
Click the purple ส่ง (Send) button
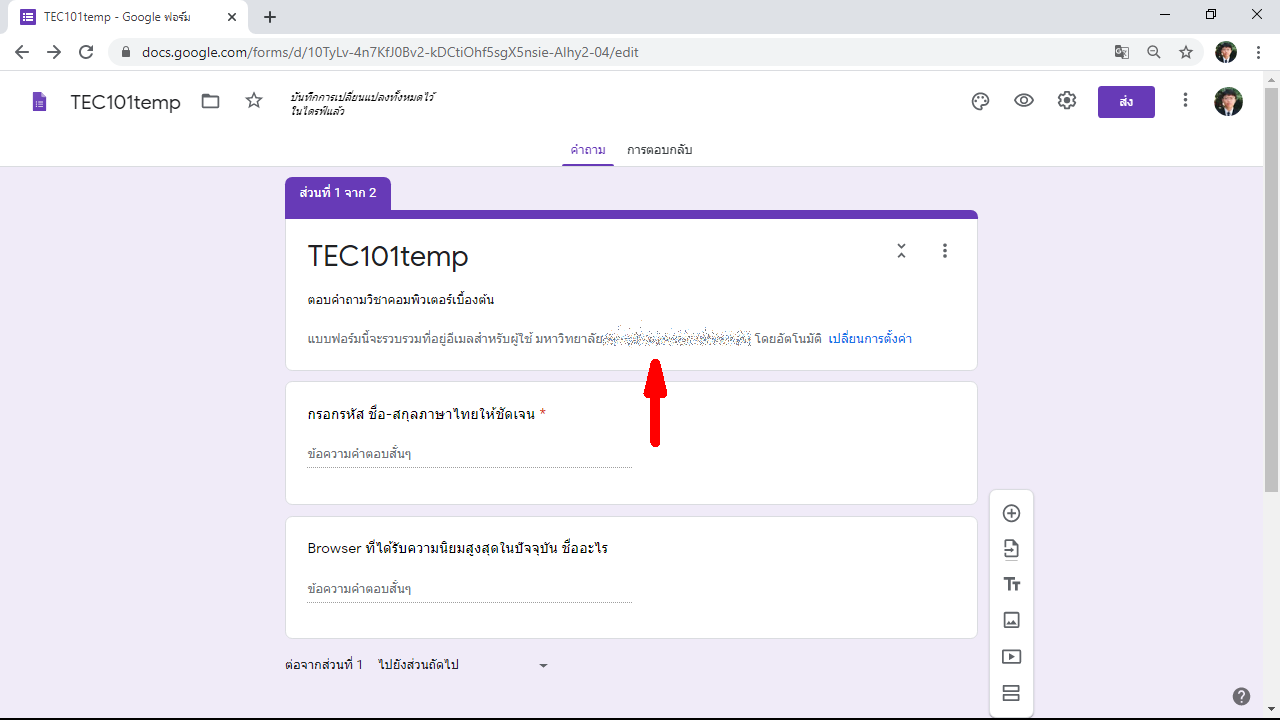[x=1126, y=102]
